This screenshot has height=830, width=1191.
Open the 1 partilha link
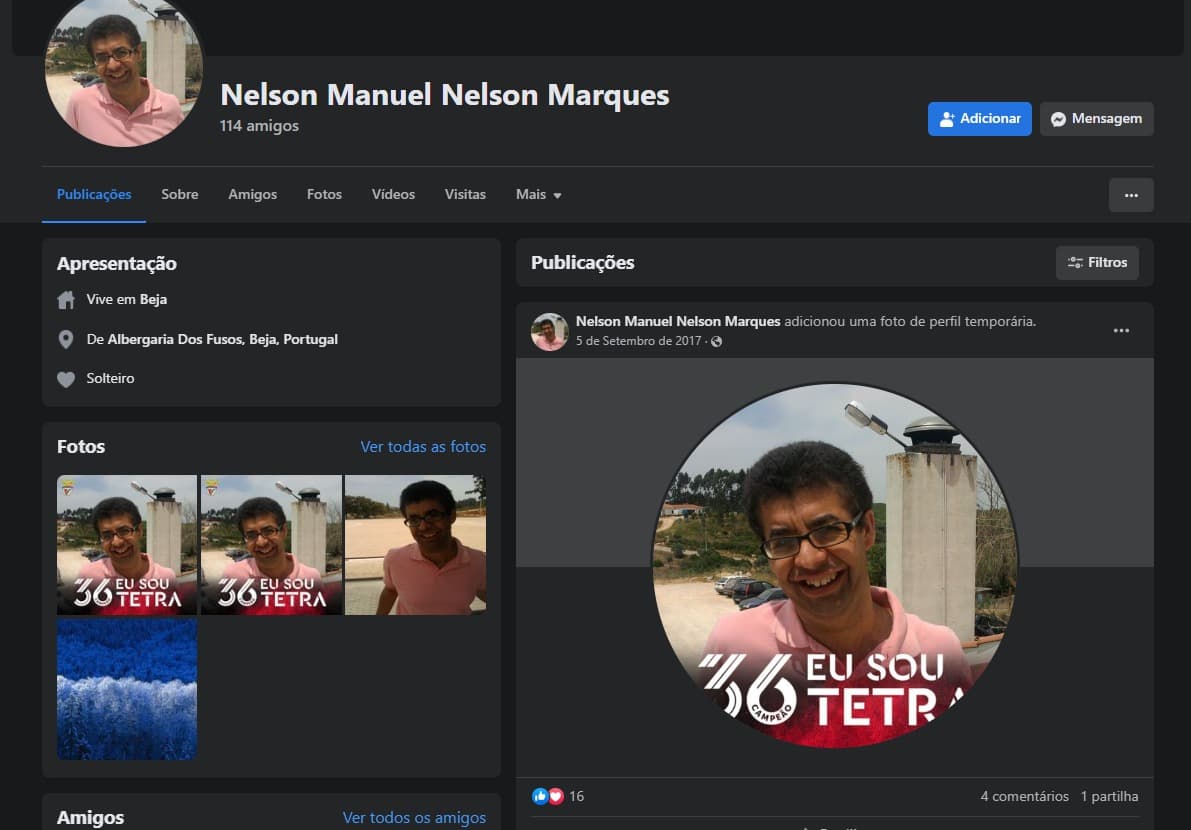pos(1109,796)
